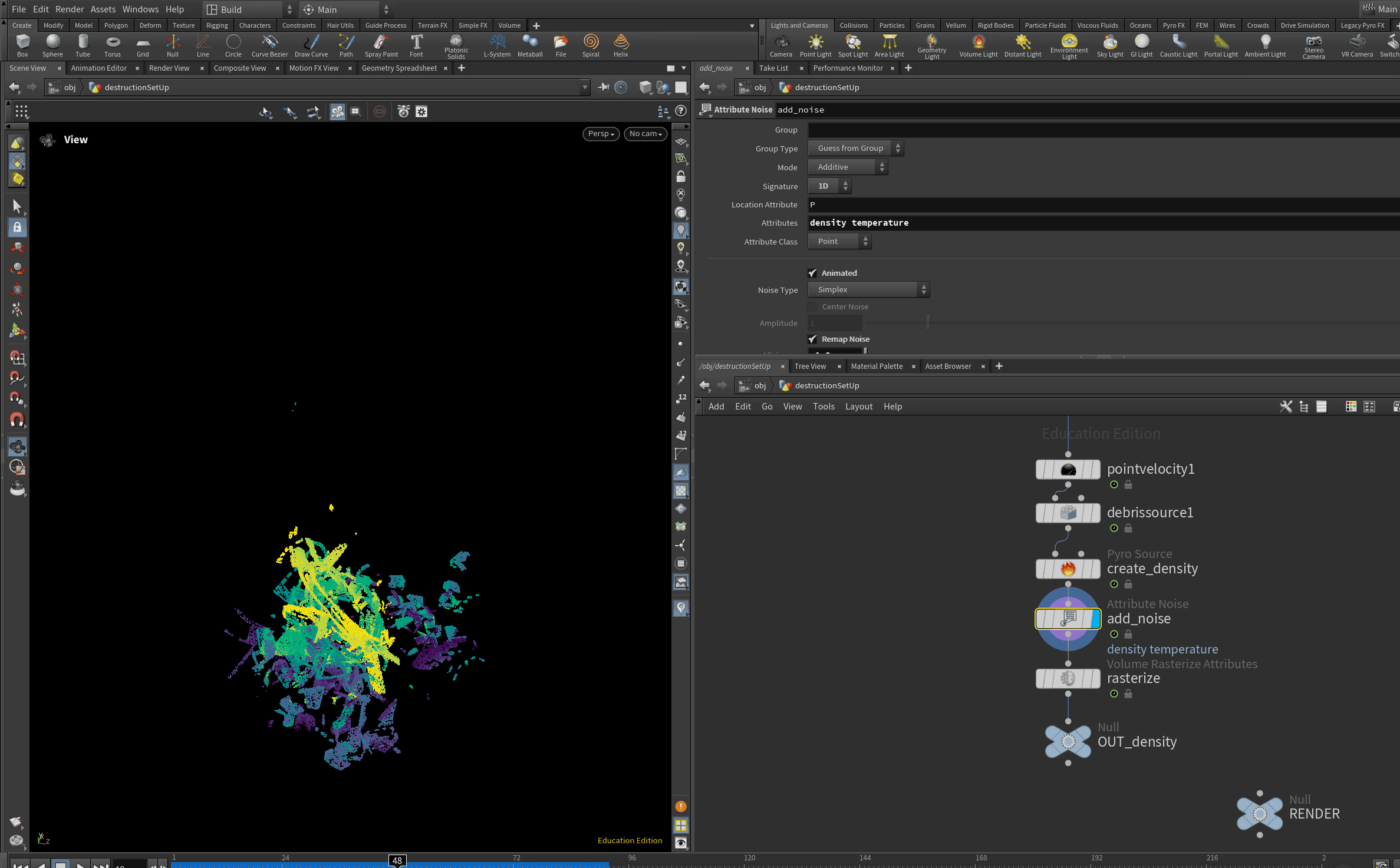Click the Layout menu in network editor
Screen dimensions: 1400x868
point(858,407)
